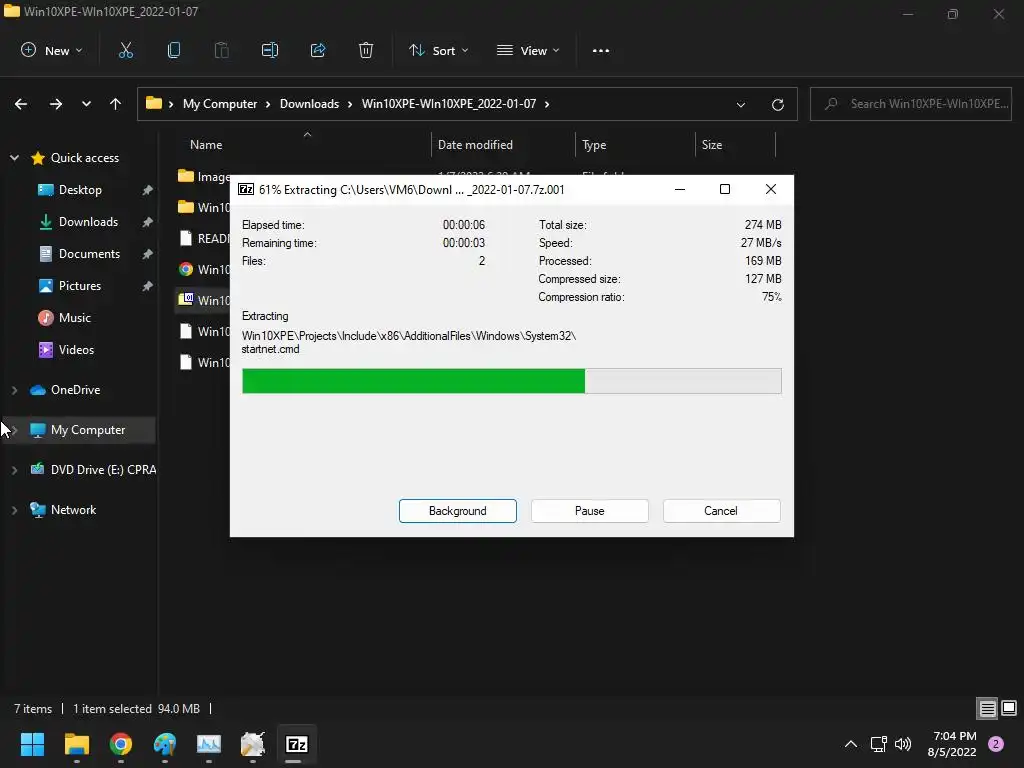Select Pictures in Quick access
Image resolution: width=1024 pixels, height=768 pixels.
[80, 285]
